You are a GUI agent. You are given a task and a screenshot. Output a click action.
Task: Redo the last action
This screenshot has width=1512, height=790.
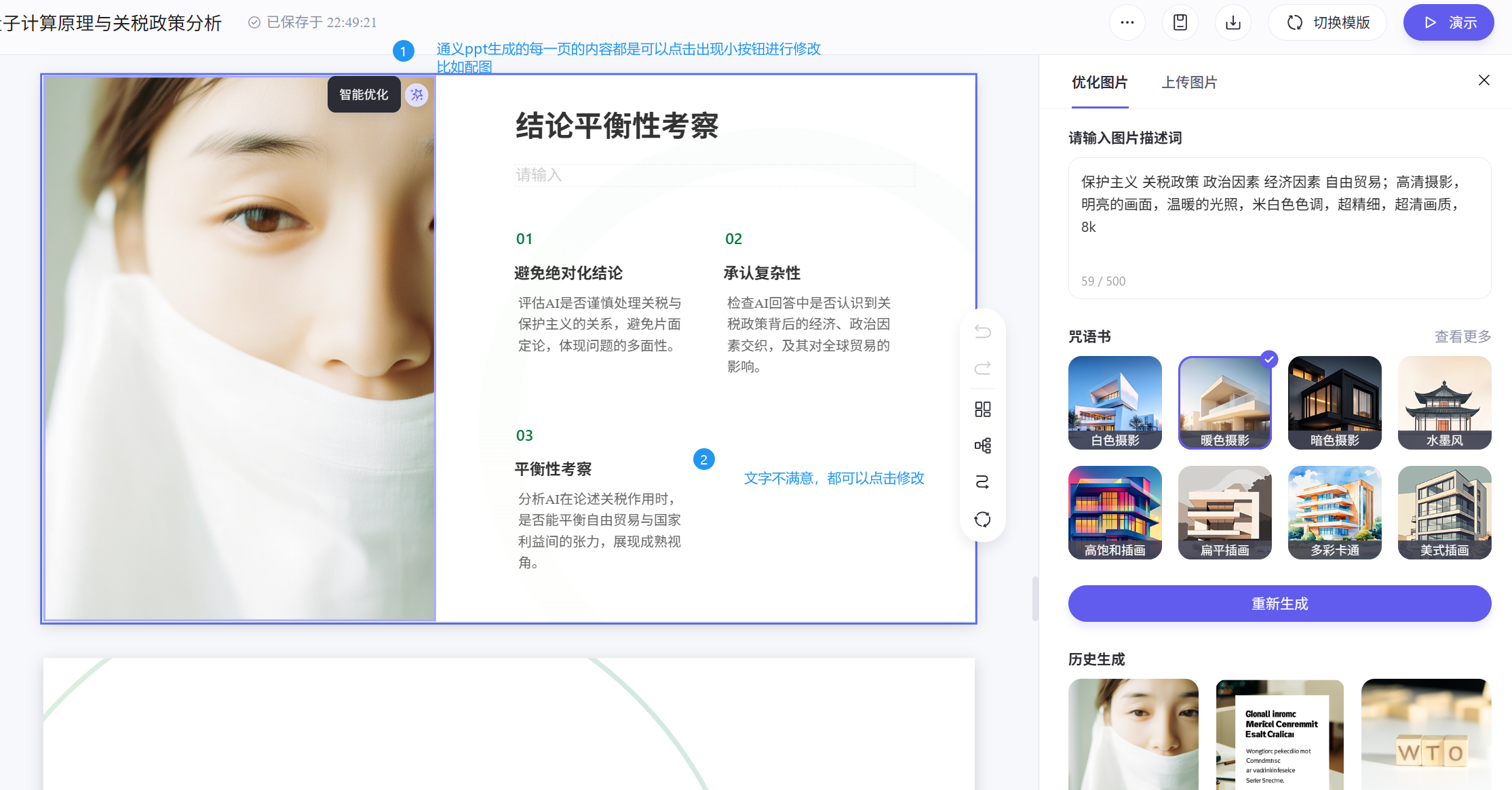coord(982,368)
